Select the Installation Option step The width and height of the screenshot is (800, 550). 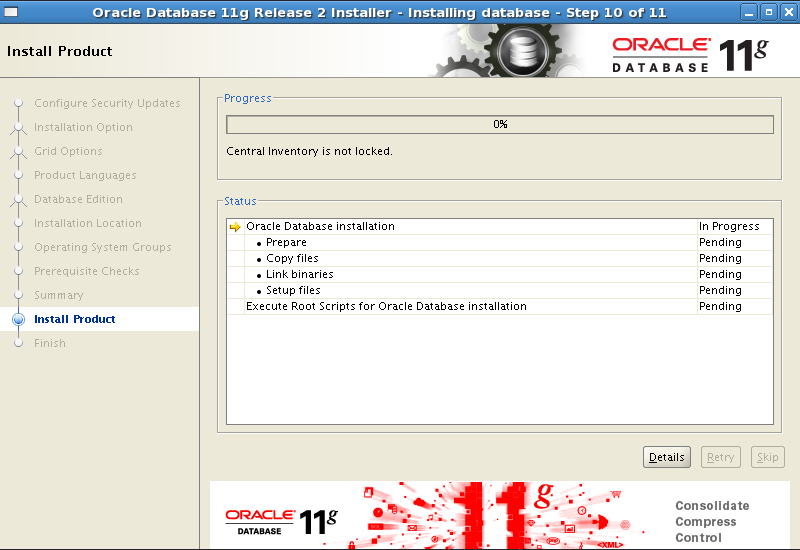click(x=83, y=127)
